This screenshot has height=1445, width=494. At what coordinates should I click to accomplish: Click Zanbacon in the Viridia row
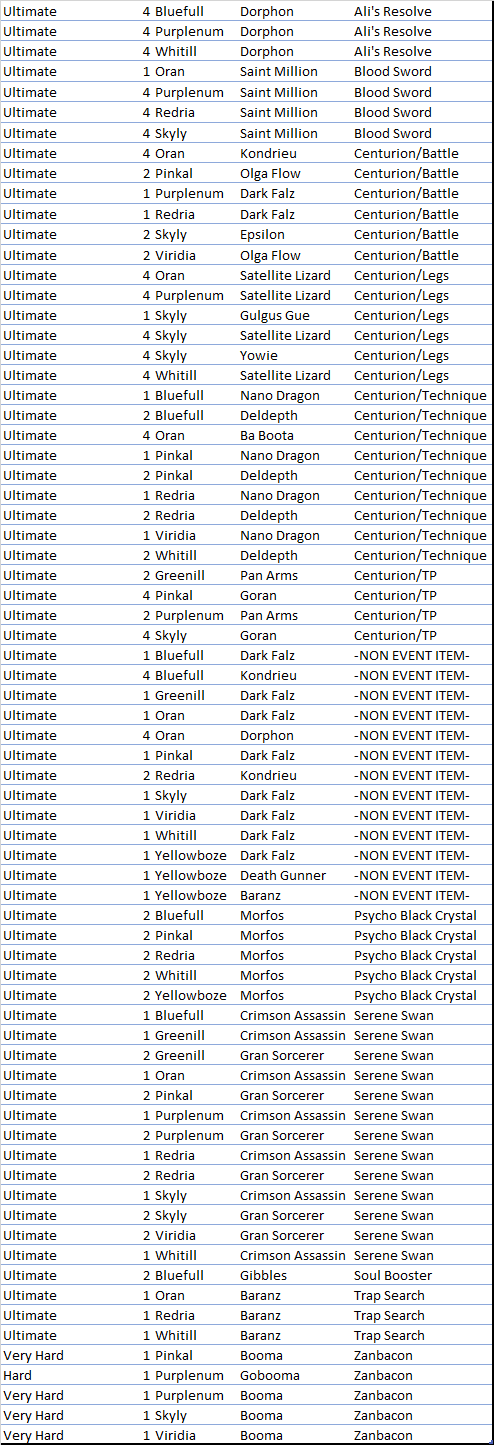[383, 1435]
